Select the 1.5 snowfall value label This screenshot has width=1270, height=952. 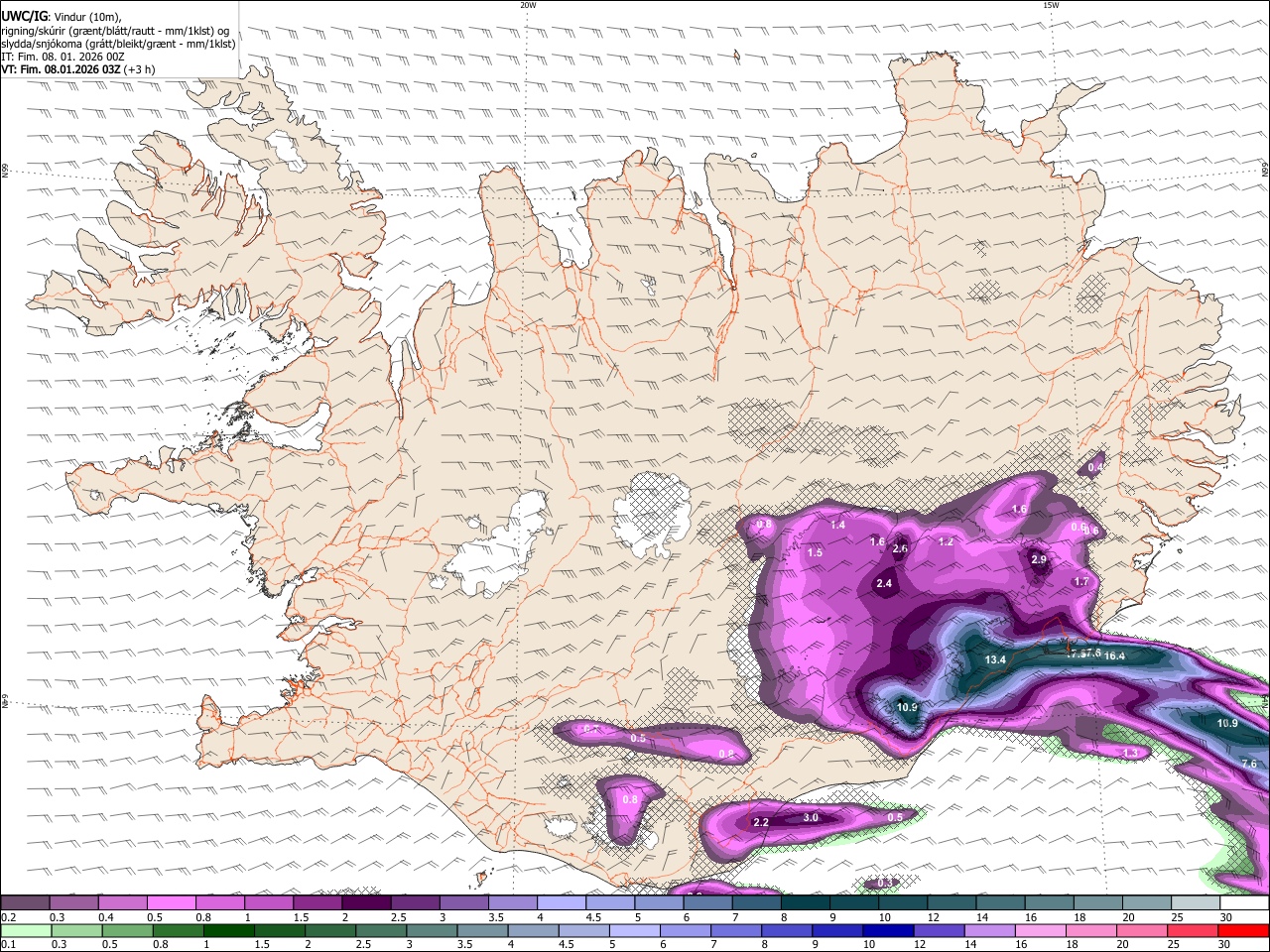[x=816, y=552]
